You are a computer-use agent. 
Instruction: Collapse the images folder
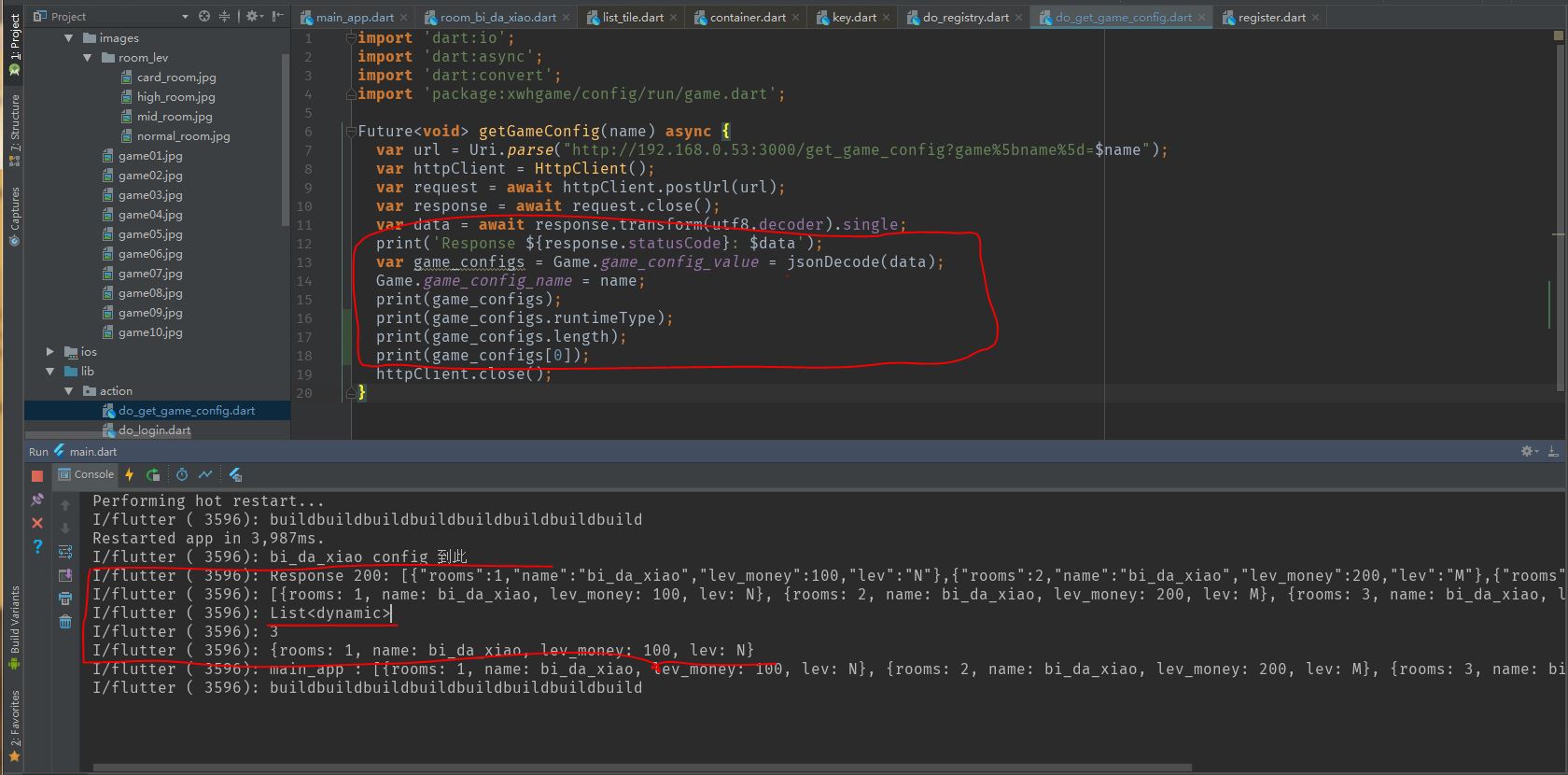69,38
